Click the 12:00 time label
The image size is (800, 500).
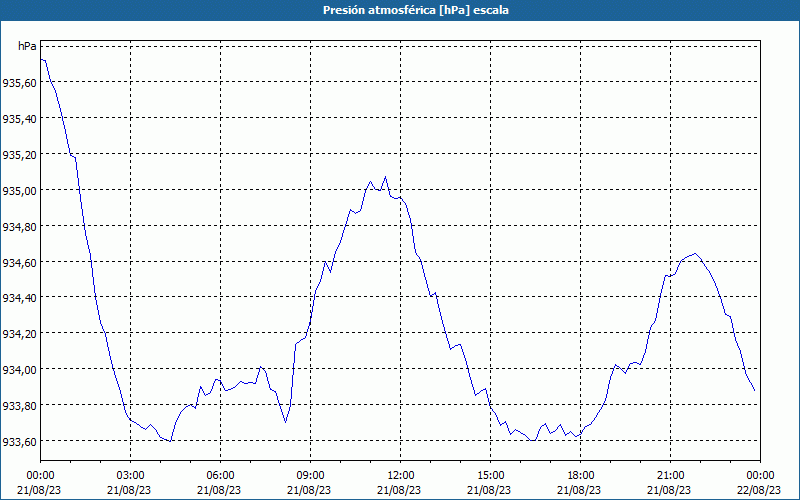pyautogui.click(x=401, y=476)
